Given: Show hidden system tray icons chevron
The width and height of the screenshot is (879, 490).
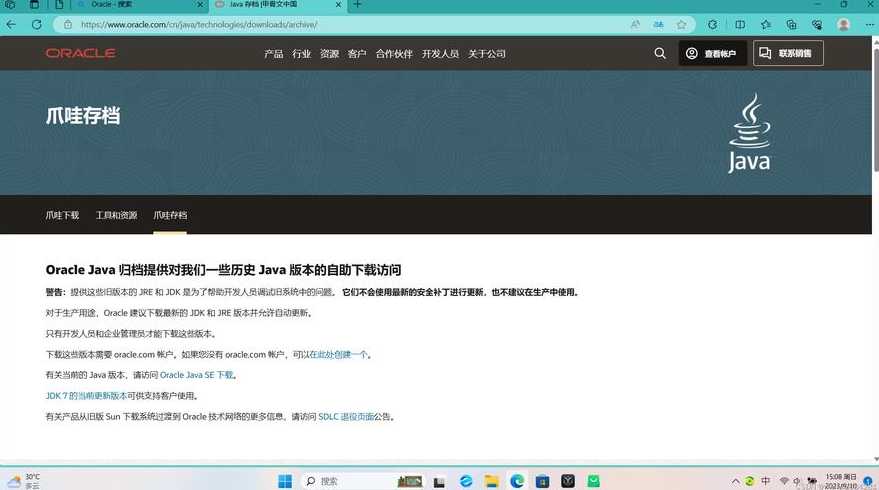Looking at the screenshot, I should coord(735,481).
